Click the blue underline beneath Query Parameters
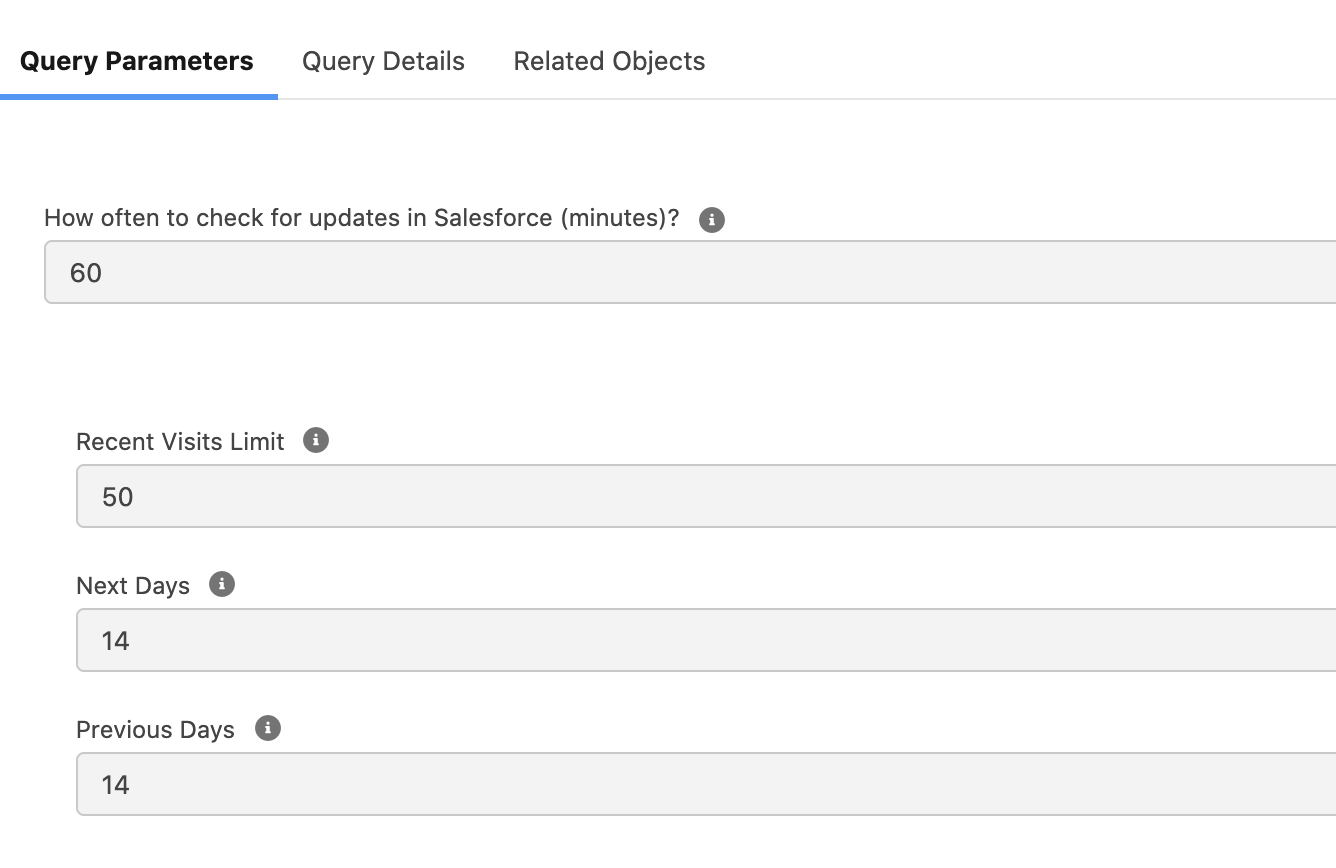The width and height of the screenshot is (1336, 868). click(139, 97)
